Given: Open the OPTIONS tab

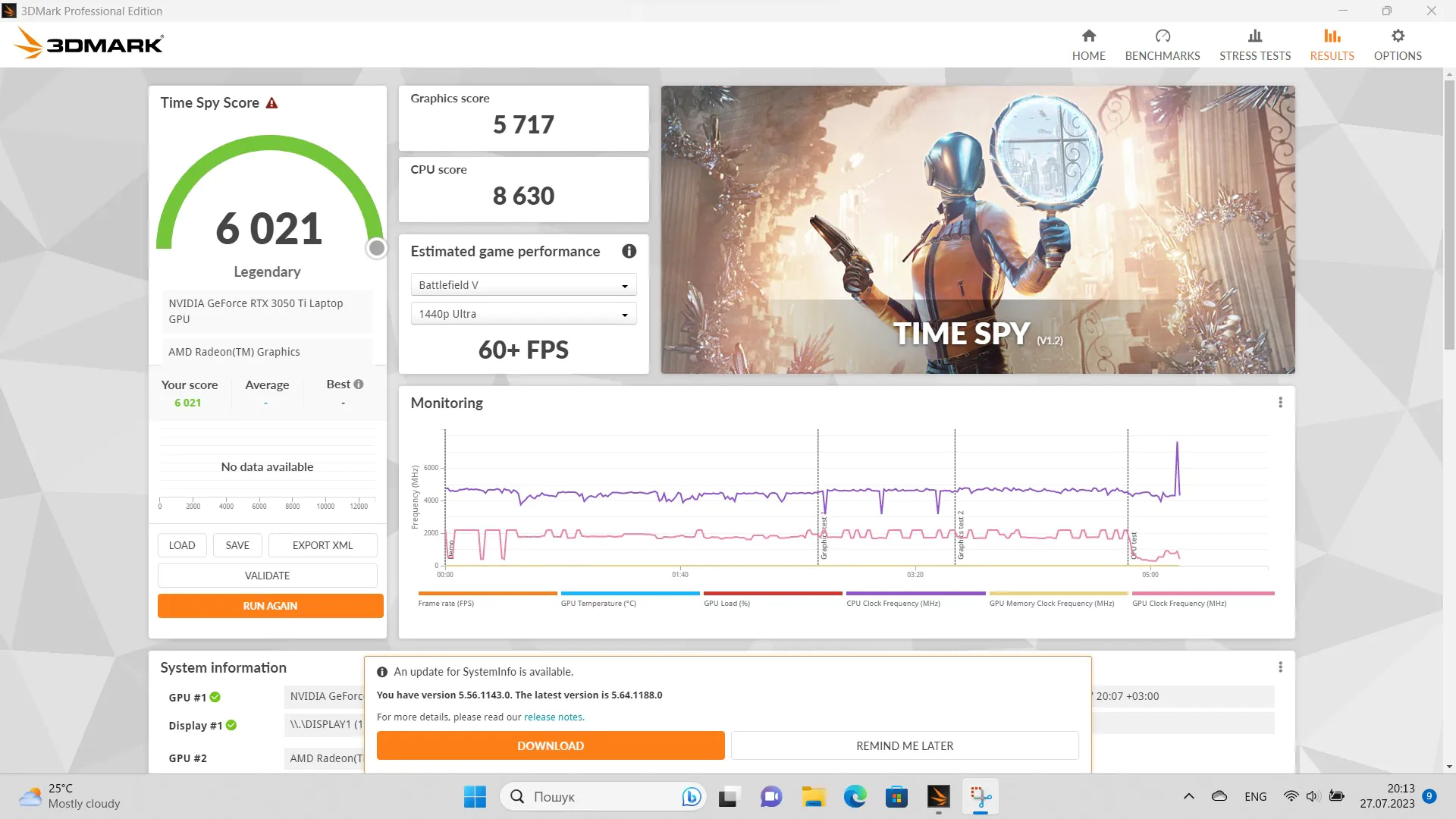Looking at the screenshot, I should (1397, 45).
